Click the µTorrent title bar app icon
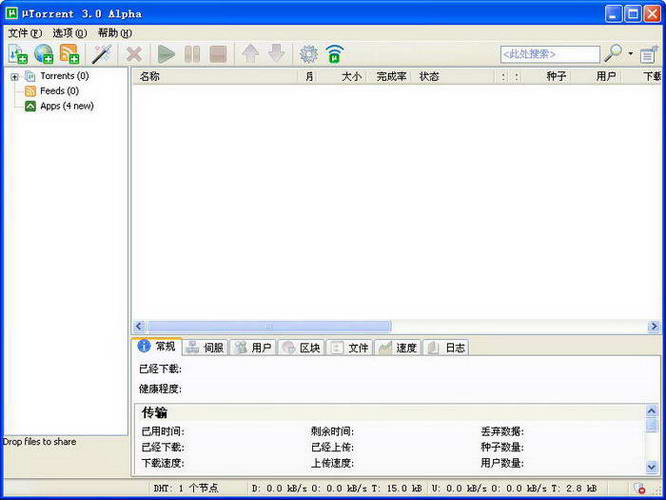Viewport: 666px width, 500px height. (x=12, y=13)
